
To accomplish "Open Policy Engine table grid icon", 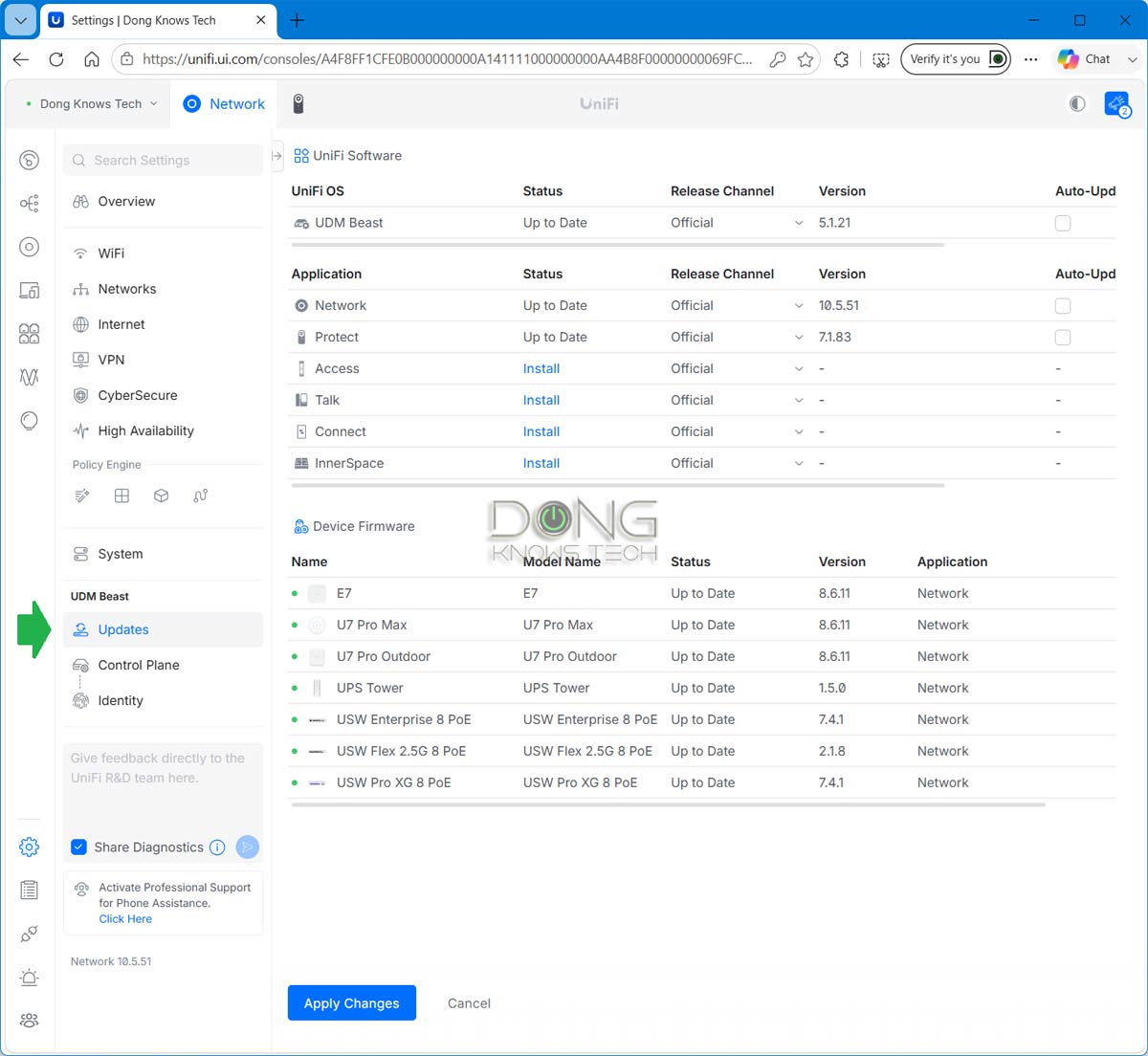I will (x=121, y=495).
